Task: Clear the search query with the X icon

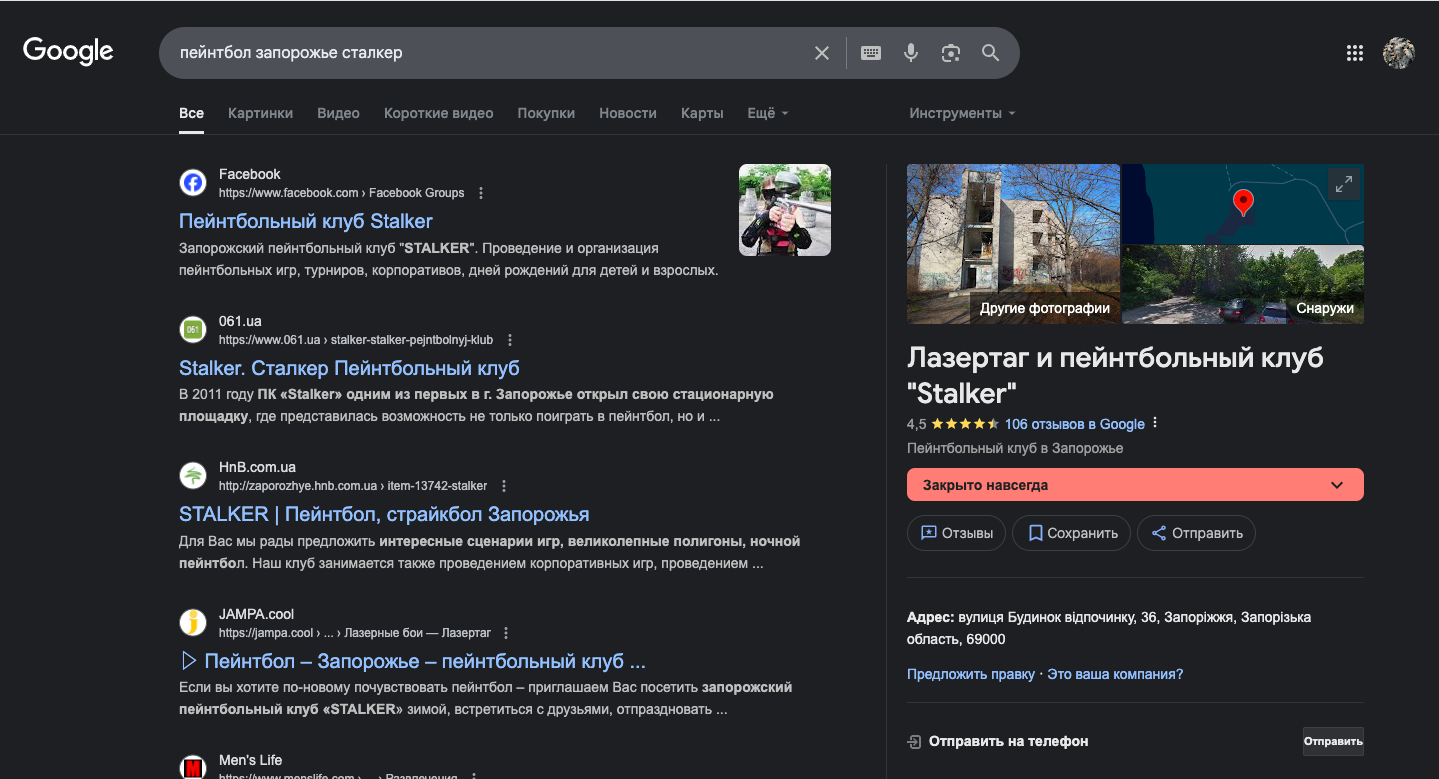Action: tap(822, 53)
